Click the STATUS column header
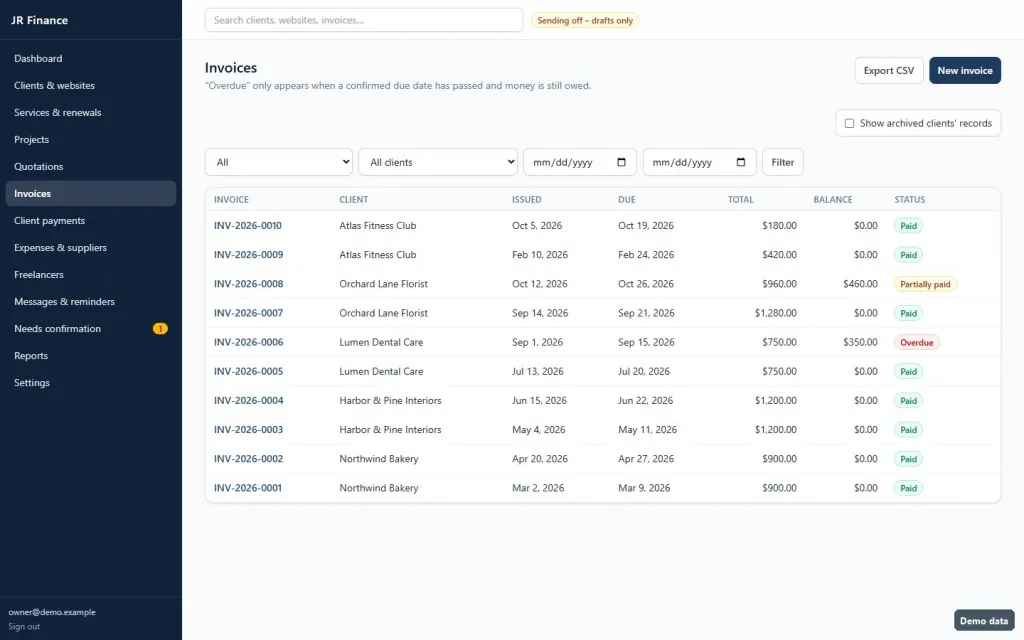This screenshot has height=640, width=1024. (x=910, y=199)
